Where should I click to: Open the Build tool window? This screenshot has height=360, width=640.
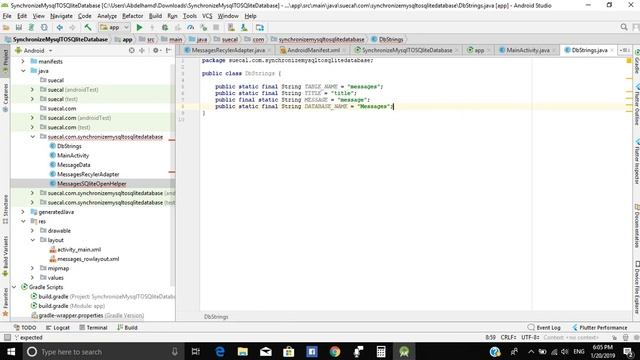pos(127,328)
